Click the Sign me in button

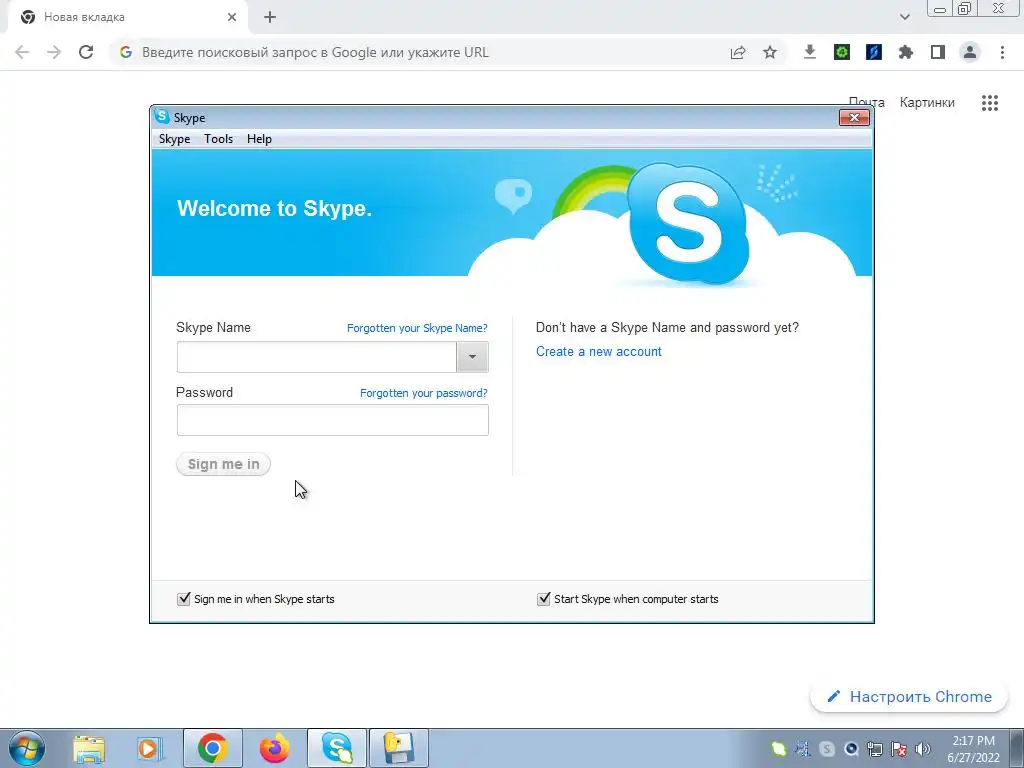223,464
